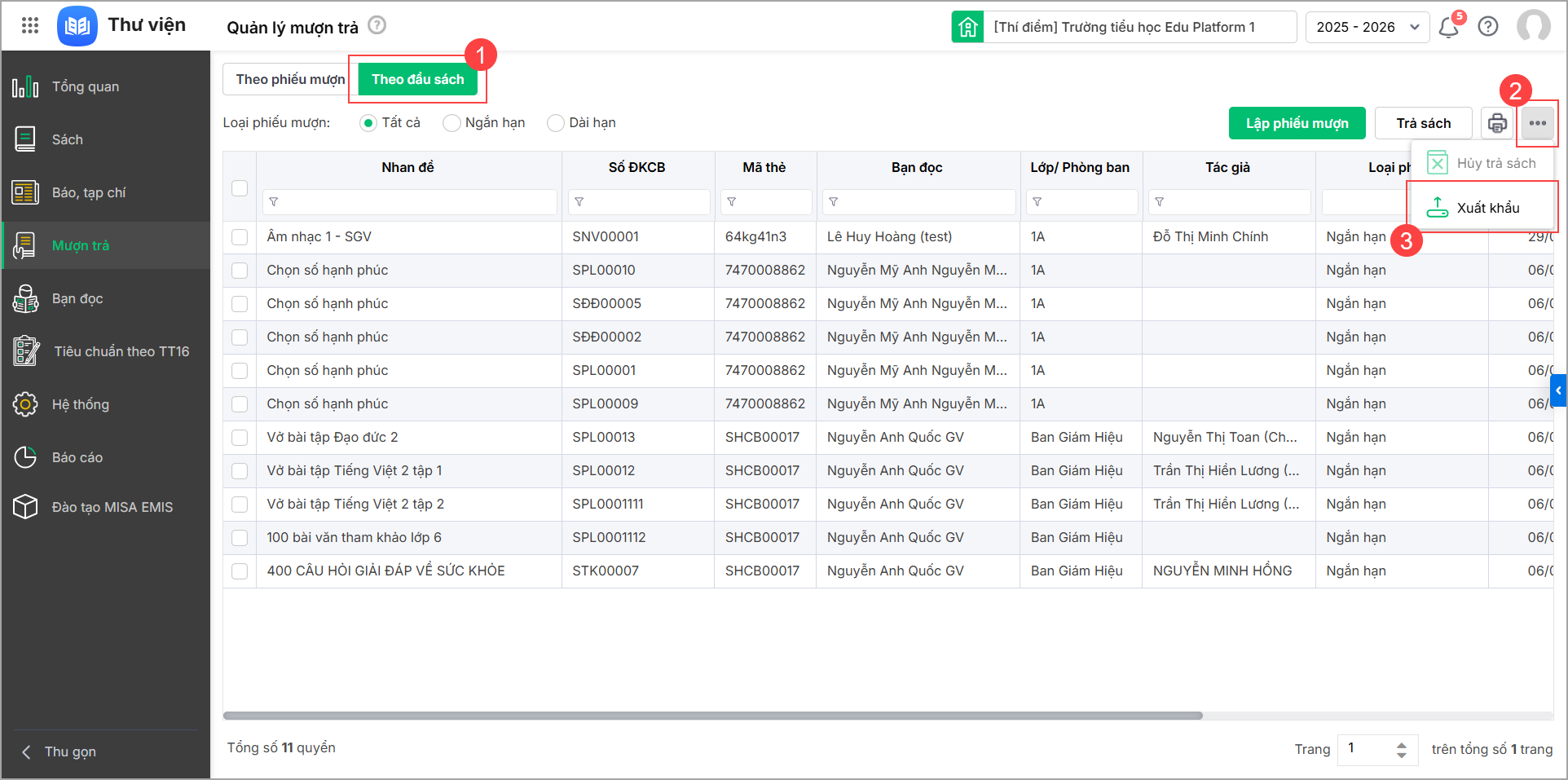Tick checkbox for row SĐĐ00005
Image resolution: width=1568 pixels, height=780 pixels.
[240, 304]
